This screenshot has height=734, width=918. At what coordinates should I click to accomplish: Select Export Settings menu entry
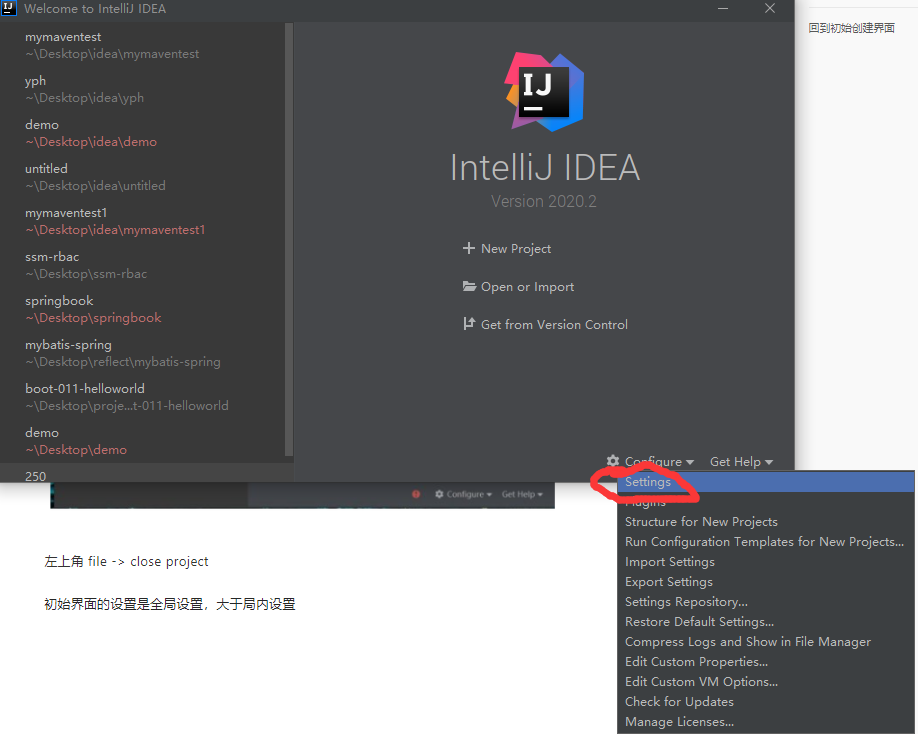765,582
